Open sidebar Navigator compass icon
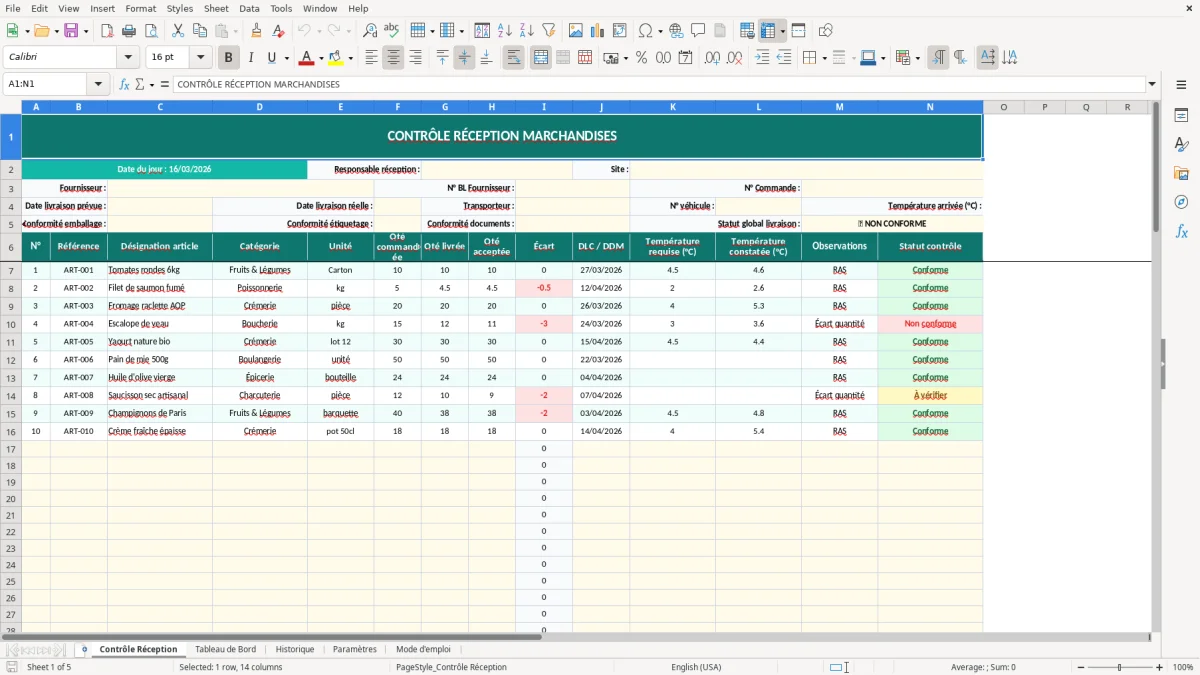Screen dimensions: 1200x675 point(1181,202)
